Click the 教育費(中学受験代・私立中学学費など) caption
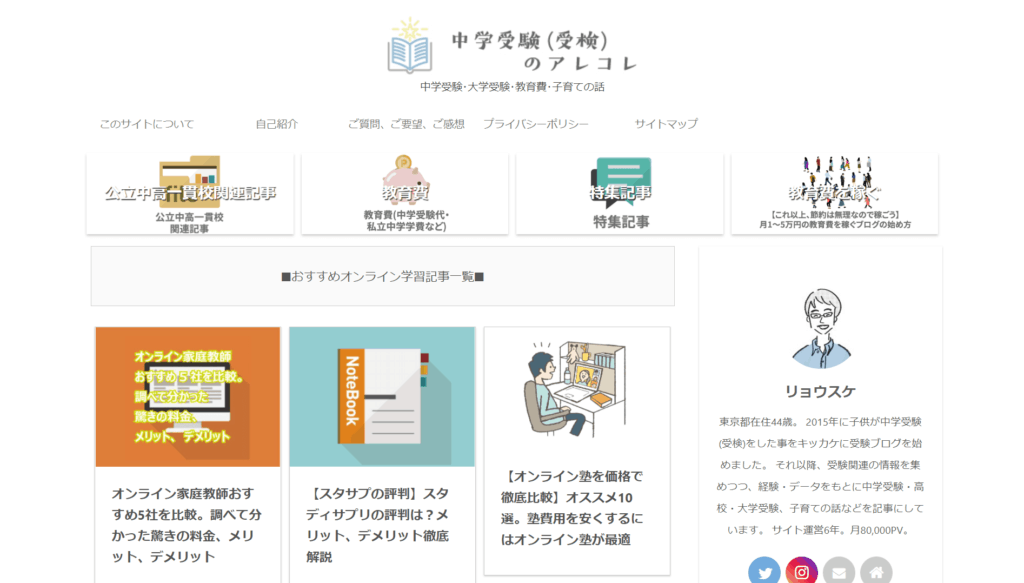Image resolution: width=1024 pixels, height=583 pixels. tap(406, 221)
